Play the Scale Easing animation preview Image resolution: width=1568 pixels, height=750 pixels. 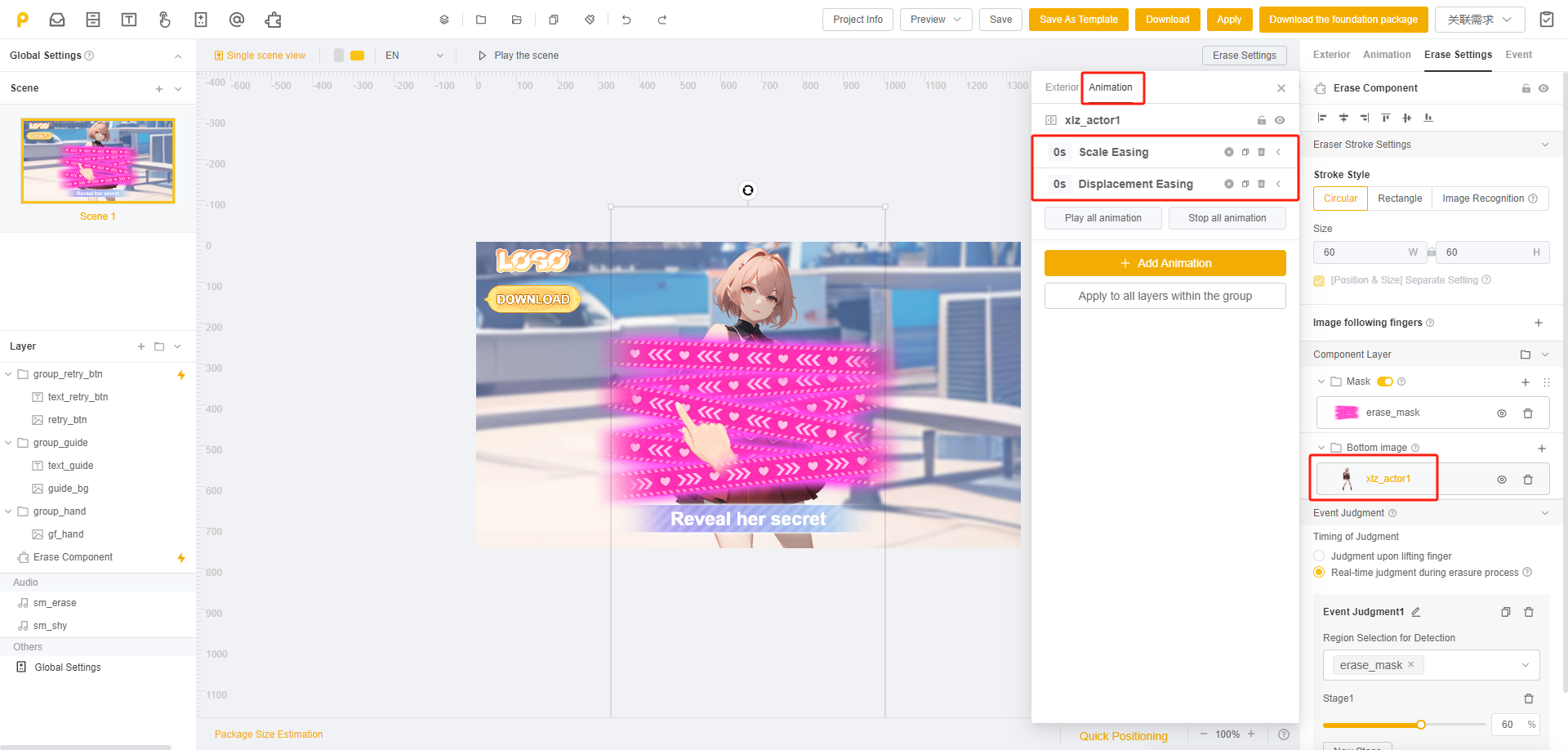click(x=1229, y=152)
